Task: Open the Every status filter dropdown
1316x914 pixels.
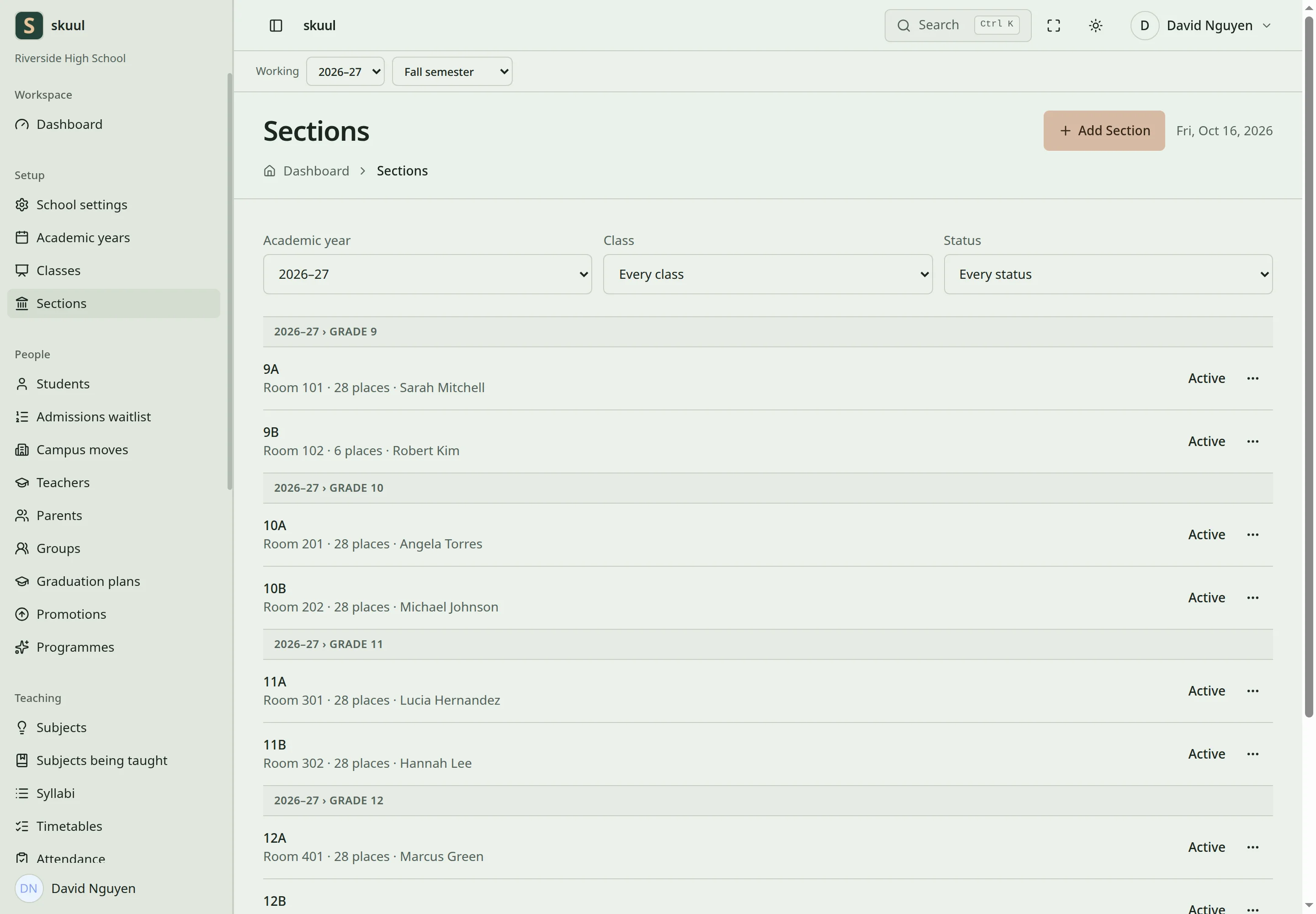Action: (1108, 274)
